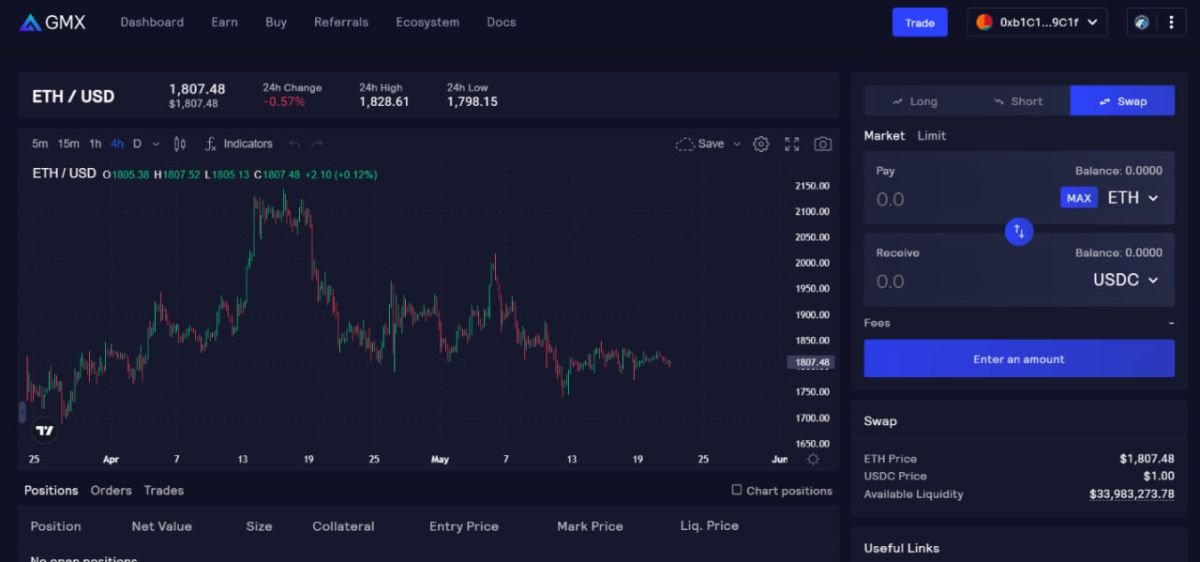Open the Positions tab
The width and height of the screenshot is (1200, 562).
point(51,490)
